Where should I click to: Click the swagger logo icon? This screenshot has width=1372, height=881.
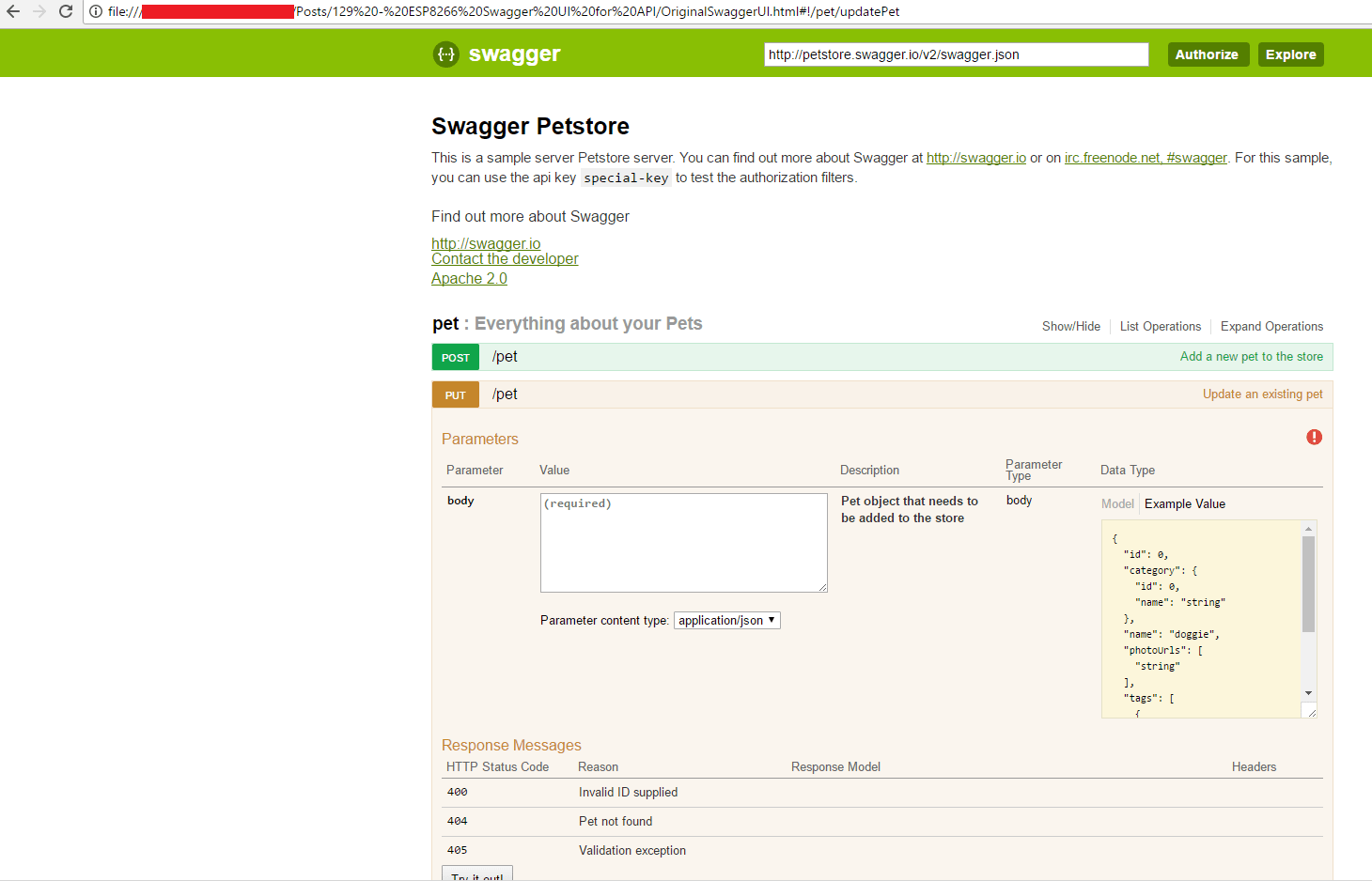pyautogui.click(x=445, y=54)
